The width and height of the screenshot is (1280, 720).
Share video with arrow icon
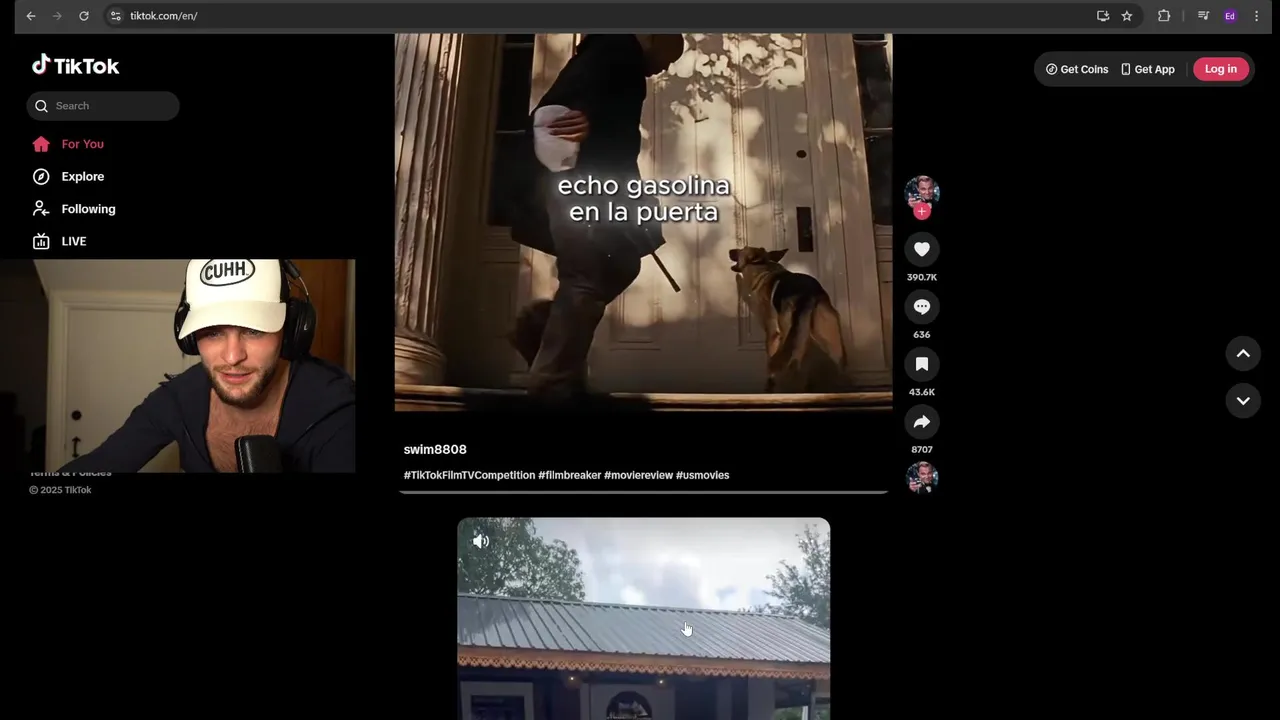pos(922,422)
